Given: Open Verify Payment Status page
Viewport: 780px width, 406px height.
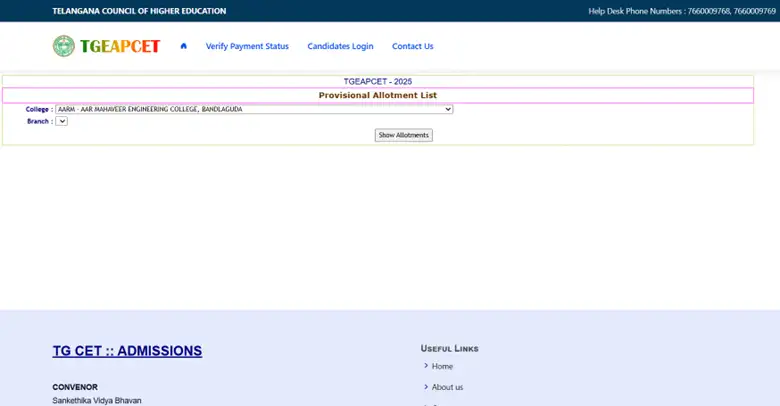Looking at the screenshot, I should (247, 46).
